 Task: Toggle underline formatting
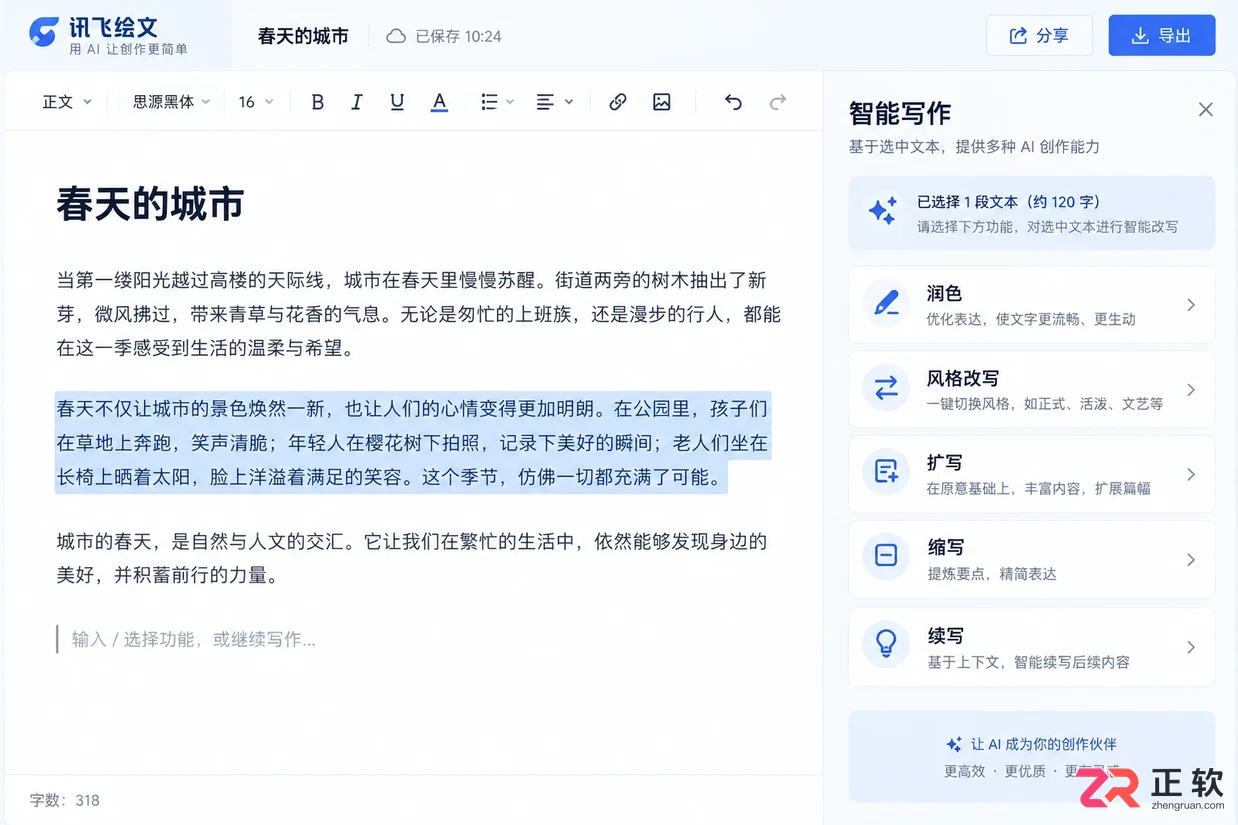click(397, 102)
